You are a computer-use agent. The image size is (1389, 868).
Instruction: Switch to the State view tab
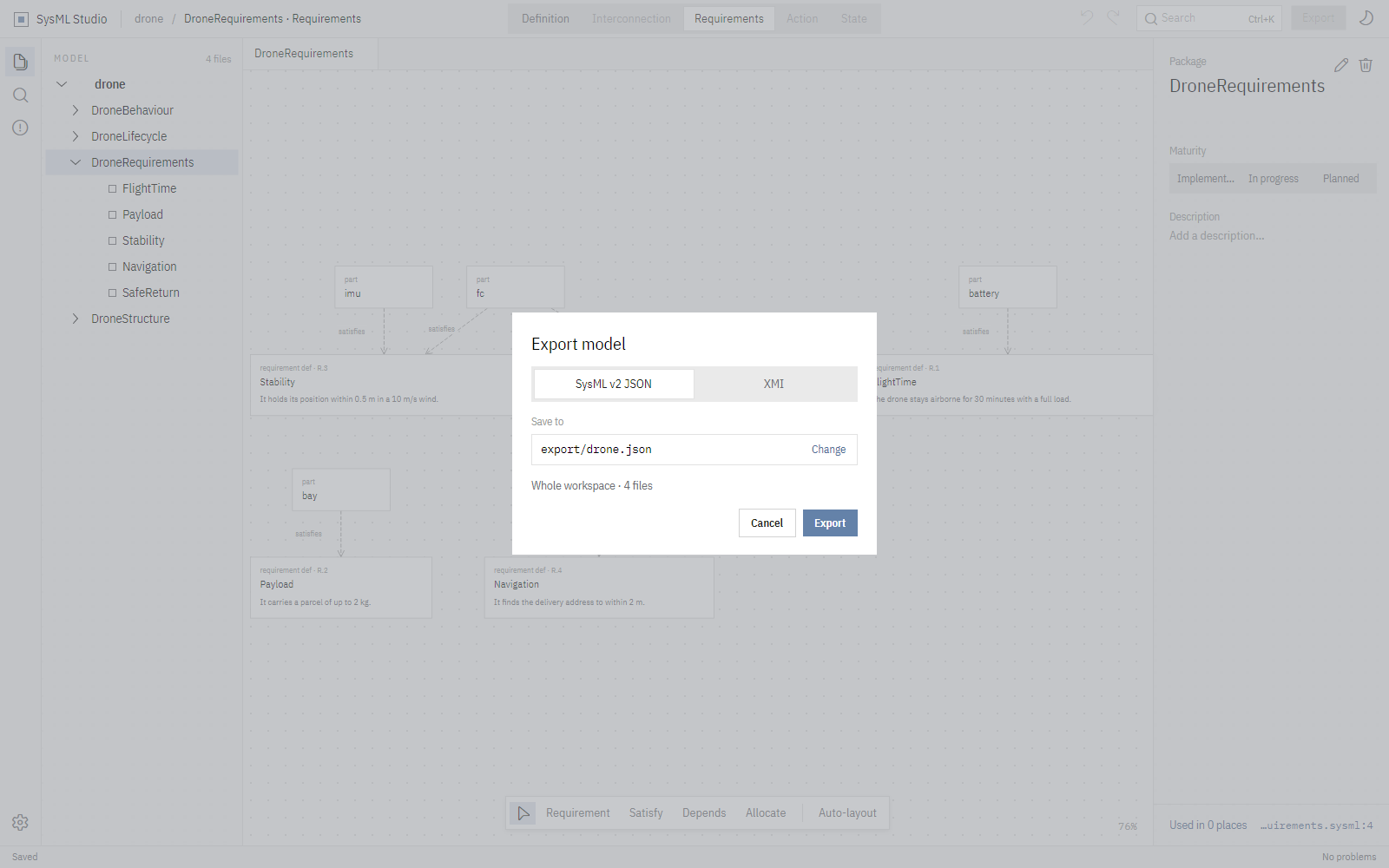pos(853,19)
